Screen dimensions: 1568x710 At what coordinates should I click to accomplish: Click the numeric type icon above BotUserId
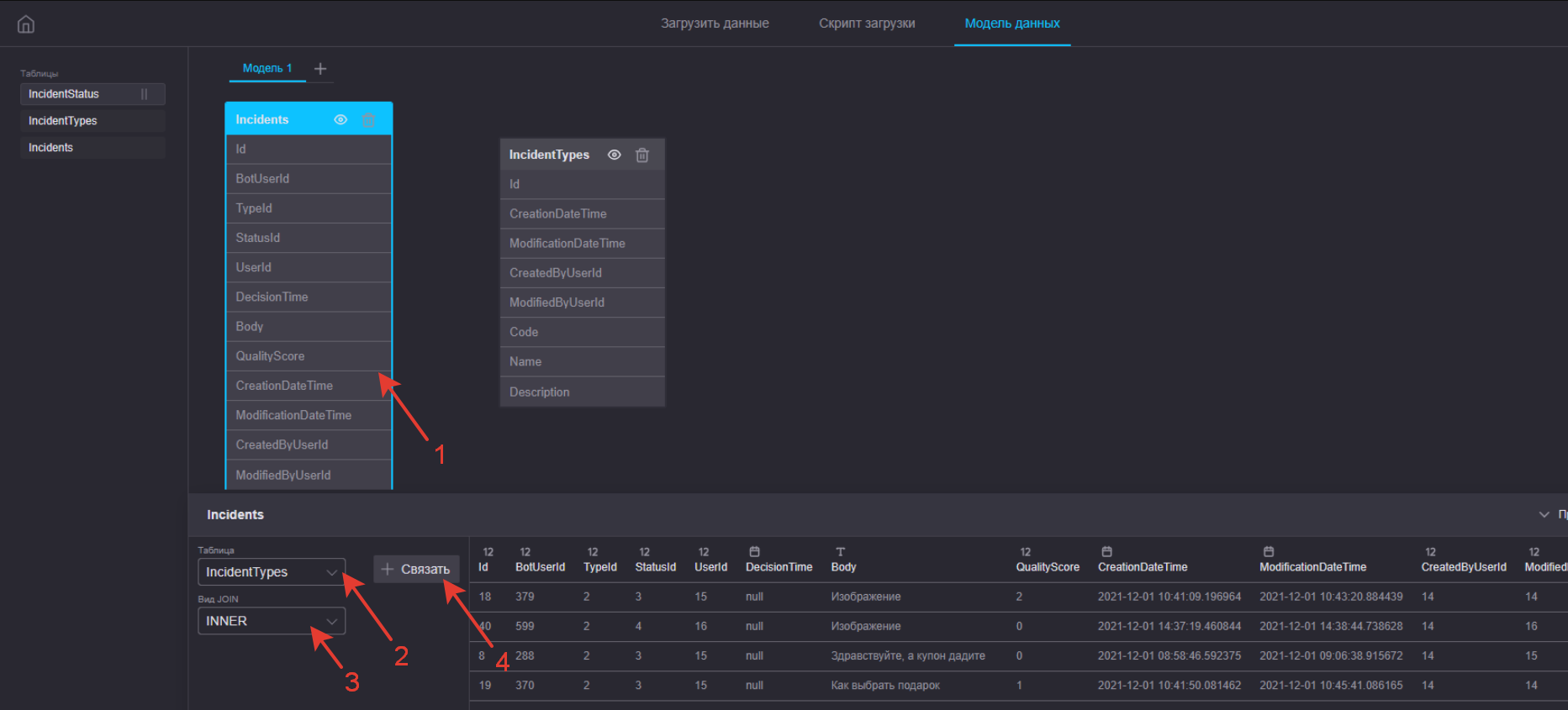pos(525,552)
